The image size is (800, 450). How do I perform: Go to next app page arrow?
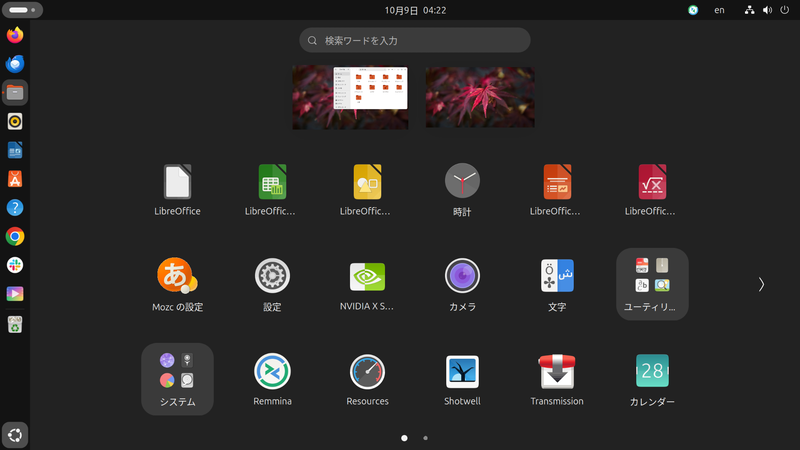point(761,284)
